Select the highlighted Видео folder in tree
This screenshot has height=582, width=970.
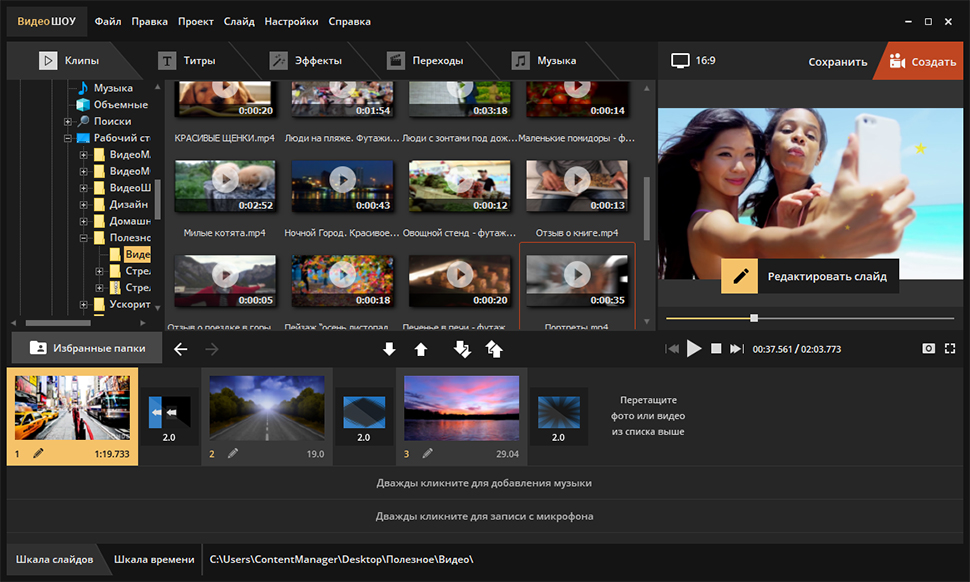(137, 254)
